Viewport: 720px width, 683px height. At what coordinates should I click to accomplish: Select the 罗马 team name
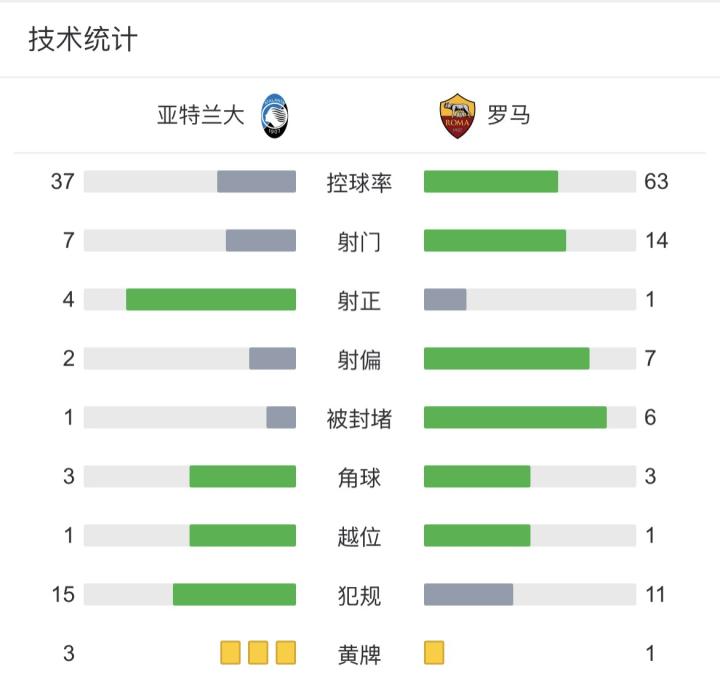508,115
